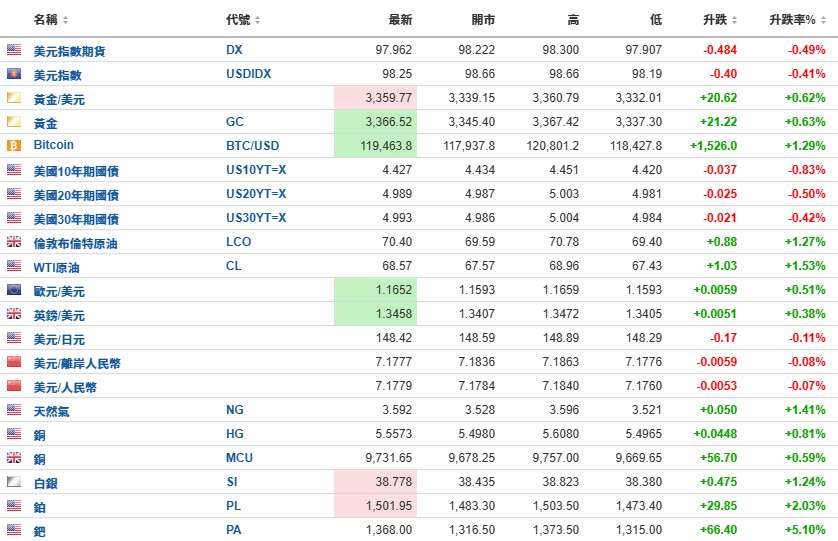This screenshot has height=541, width=838.
Task: Open the 倫敦布倫特原油 link
Action: (75, 244)
